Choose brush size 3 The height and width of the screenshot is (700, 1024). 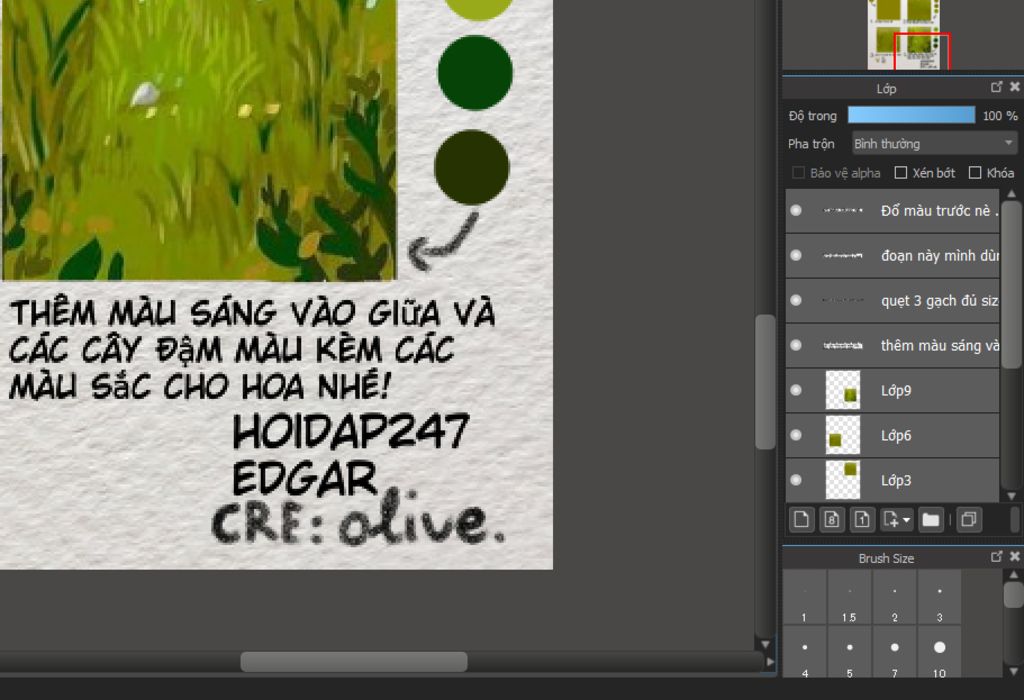coord(939,597)
